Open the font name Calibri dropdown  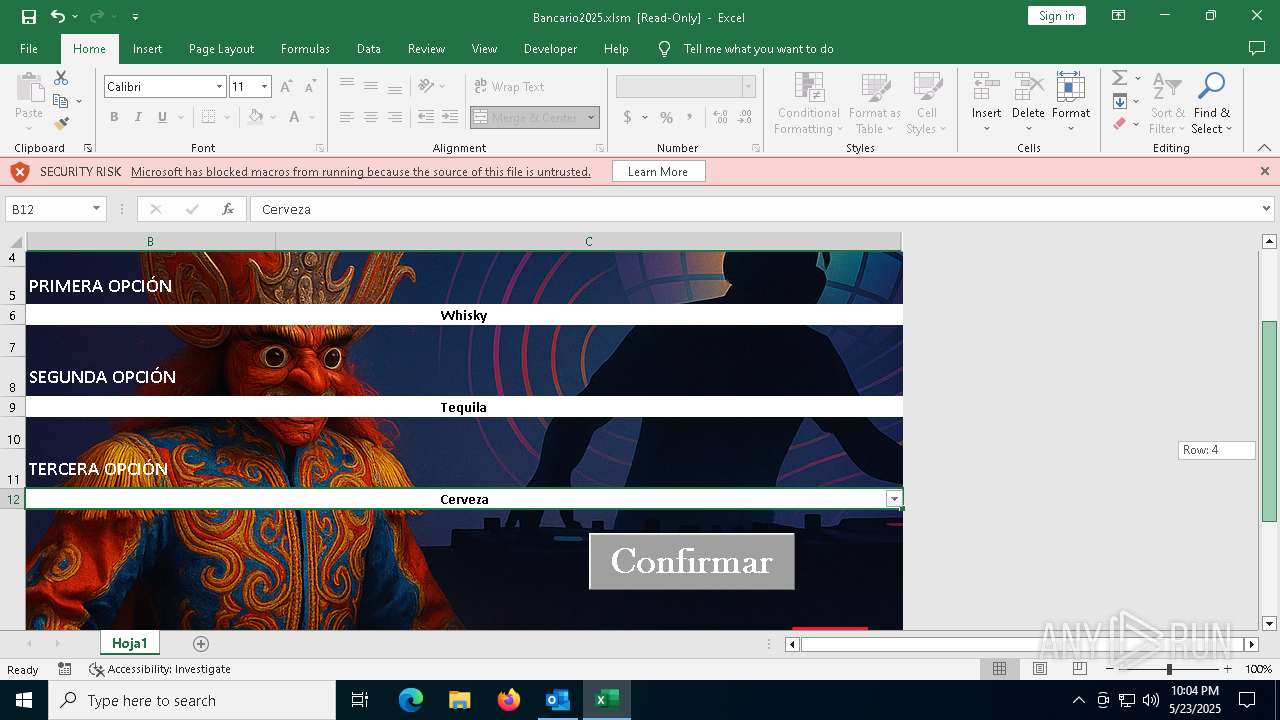pos(219,87)
